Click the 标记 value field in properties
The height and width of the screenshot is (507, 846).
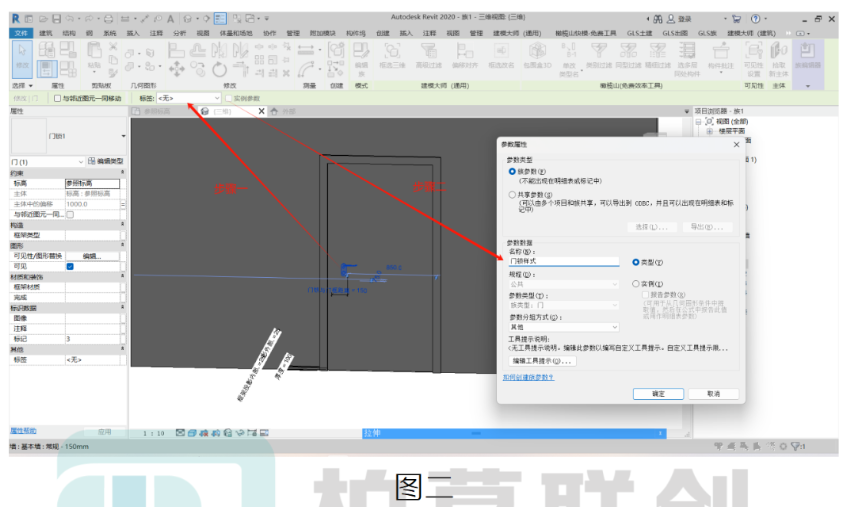[92, 339]
